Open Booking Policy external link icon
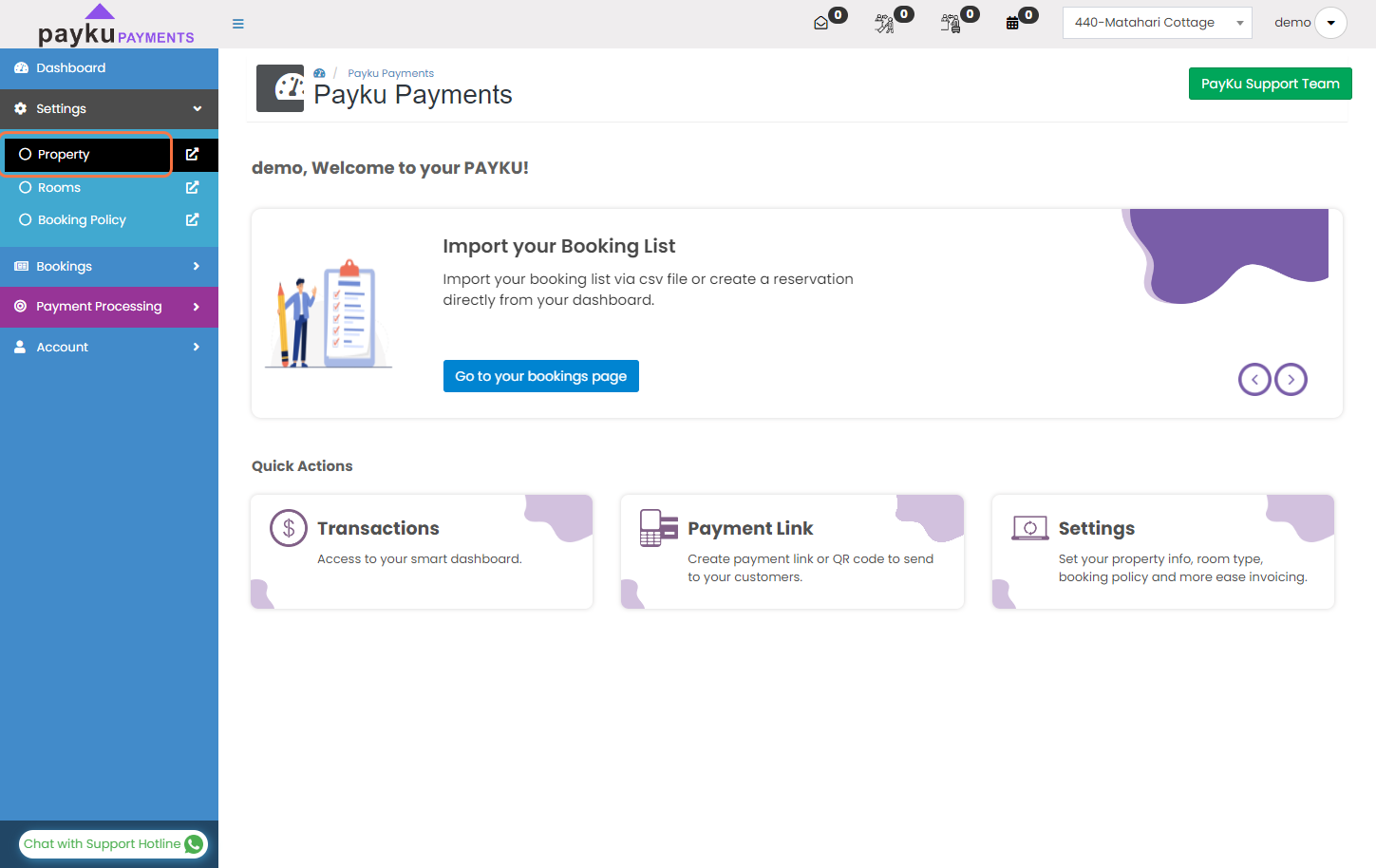This screenshot has height=868, width=1376. [193, 220]
